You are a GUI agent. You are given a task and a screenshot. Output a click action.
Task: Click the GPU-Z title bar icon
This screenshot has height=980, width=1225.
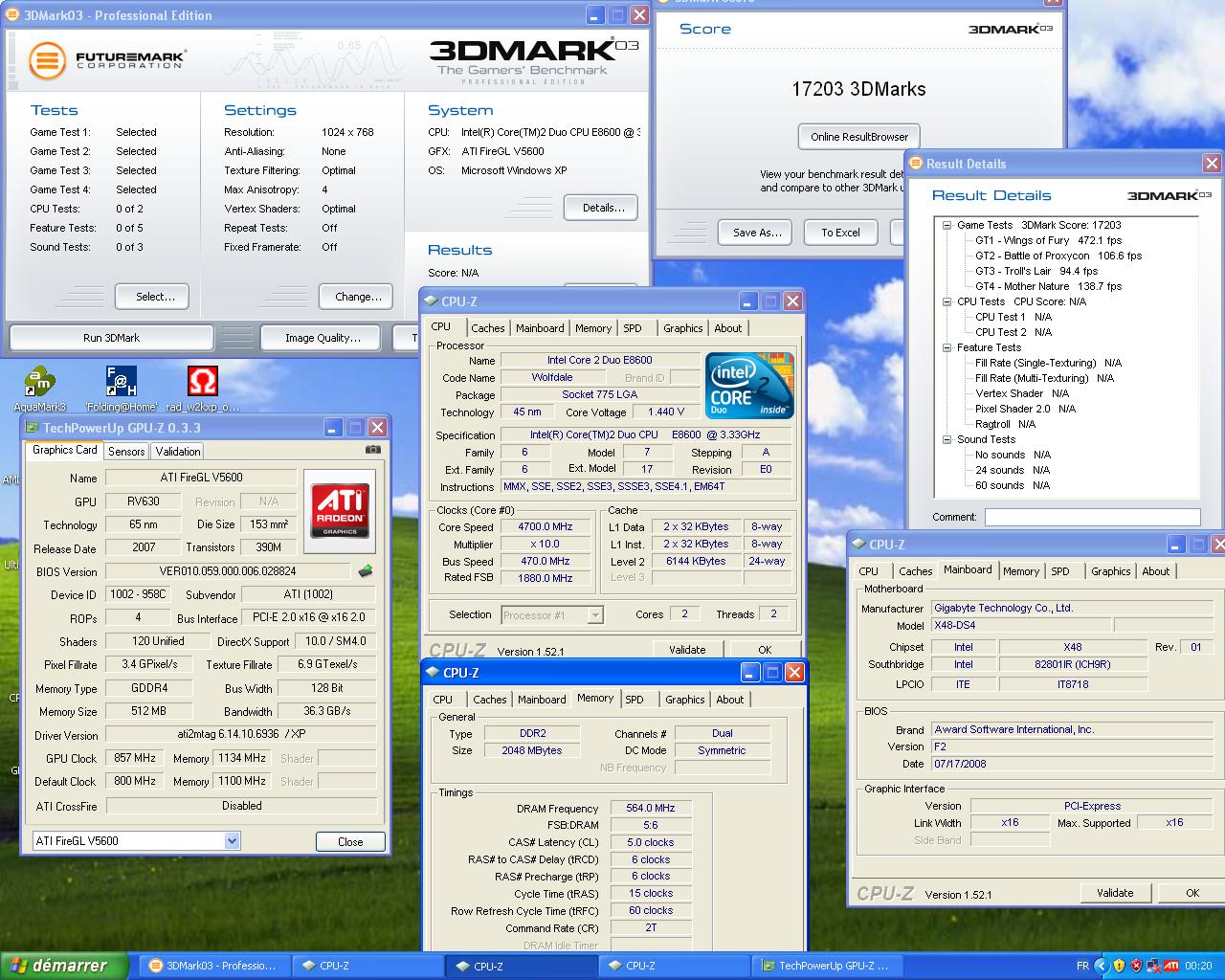[33, 428]
